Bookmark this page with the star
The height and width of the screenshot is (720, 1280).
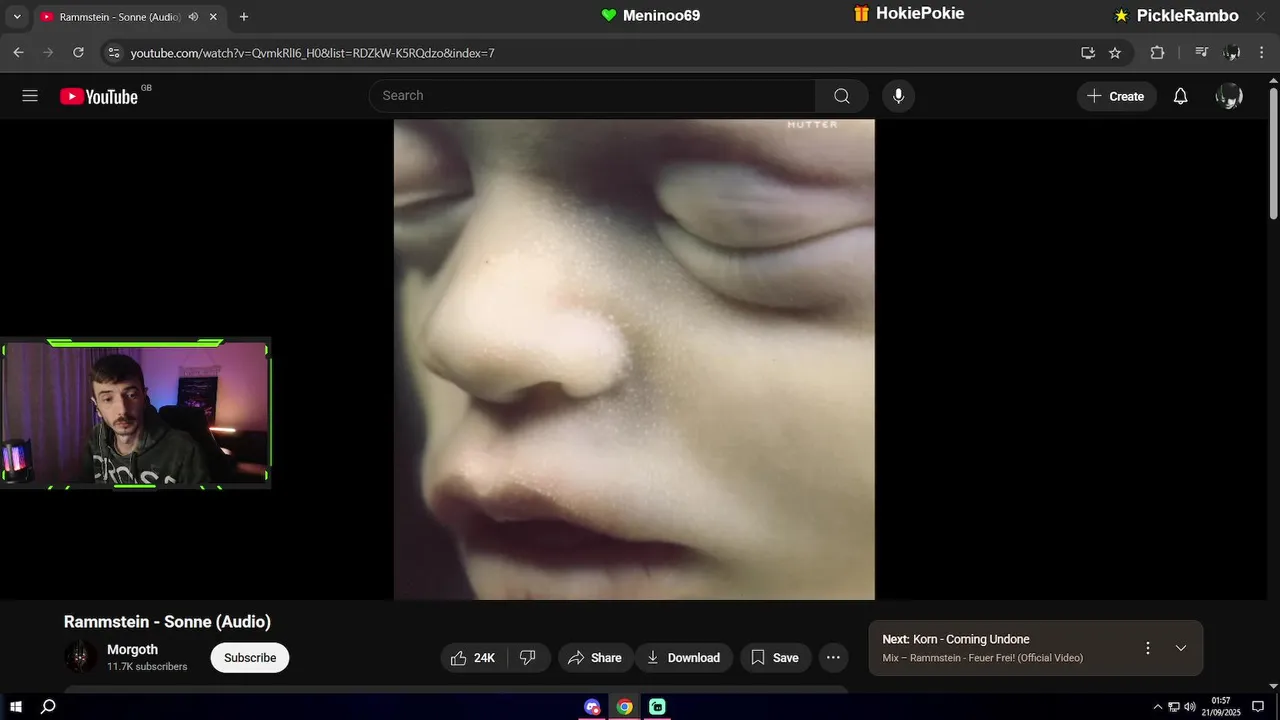(1115, 53)
